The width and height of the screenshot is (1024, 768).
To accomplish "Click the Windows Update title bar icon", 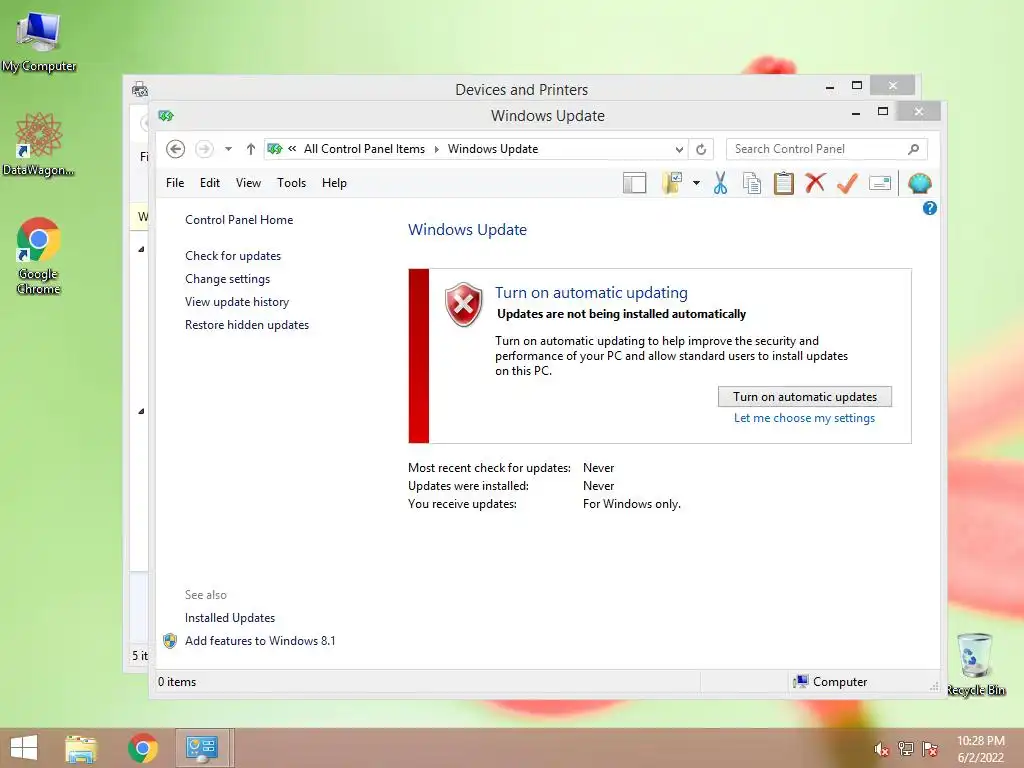I will click(x=166, y=116).
